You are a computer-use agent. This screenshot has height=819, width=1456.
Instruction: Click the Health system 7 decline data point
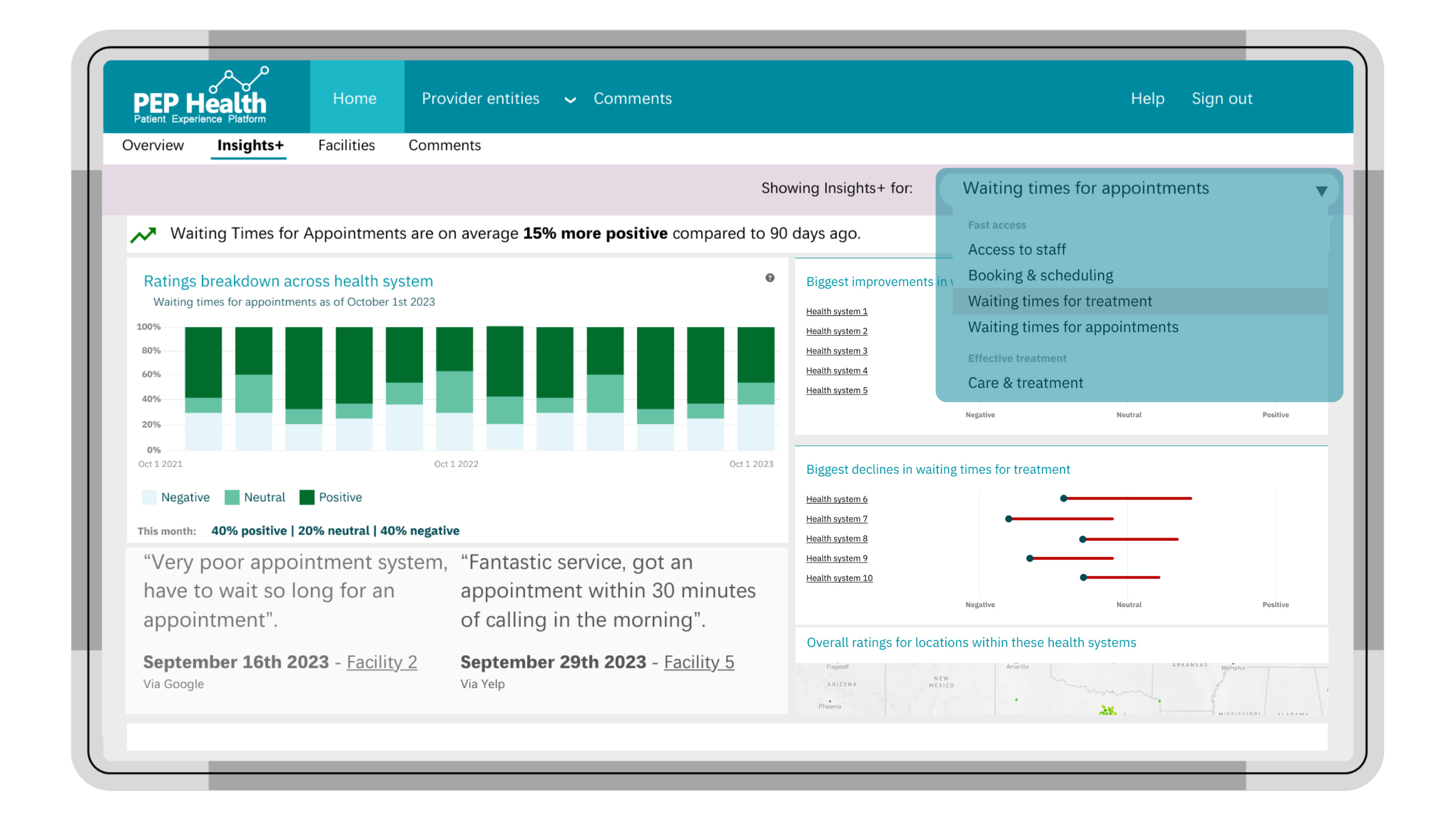(x=1008, y=519)
